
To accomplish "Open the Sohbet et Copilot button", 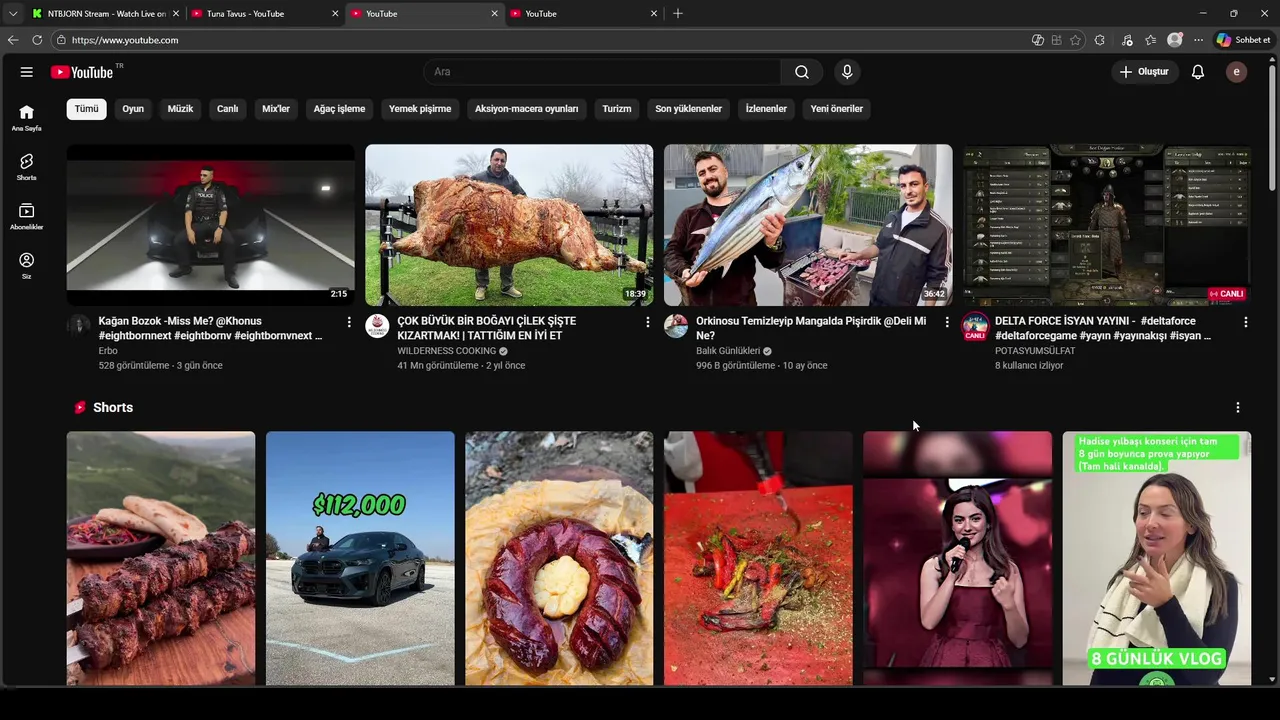I will point(1243,40).
